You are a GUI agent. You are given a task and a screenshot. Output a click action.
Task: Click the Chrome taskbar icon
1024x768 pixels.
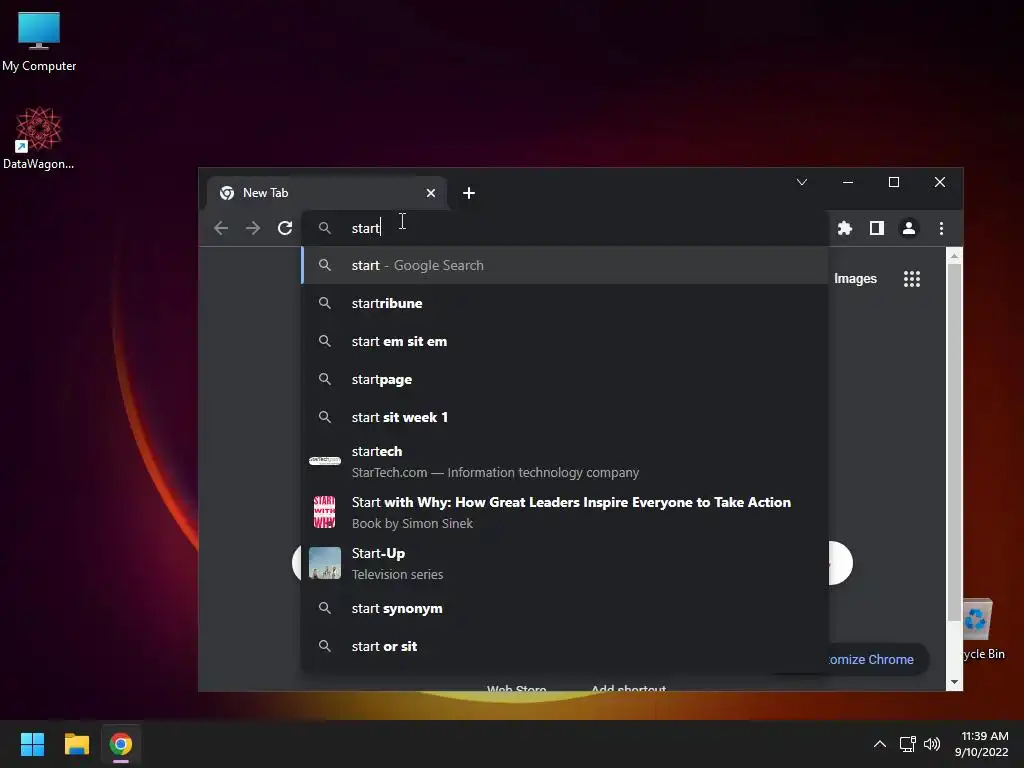tap(121, 744)
